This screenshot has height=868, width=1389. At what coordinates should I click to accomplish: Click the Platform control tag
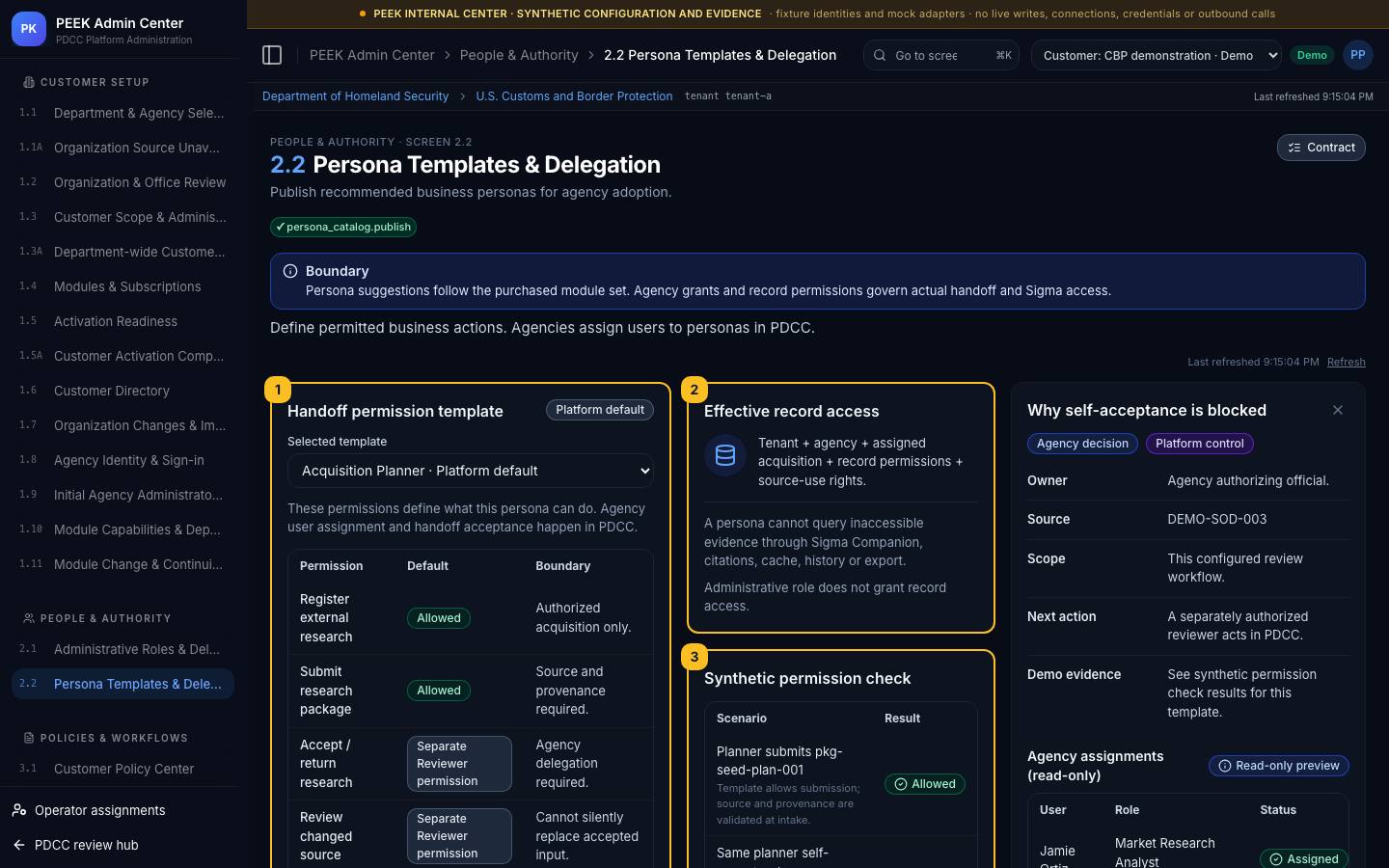click(x=1200, y=444)
